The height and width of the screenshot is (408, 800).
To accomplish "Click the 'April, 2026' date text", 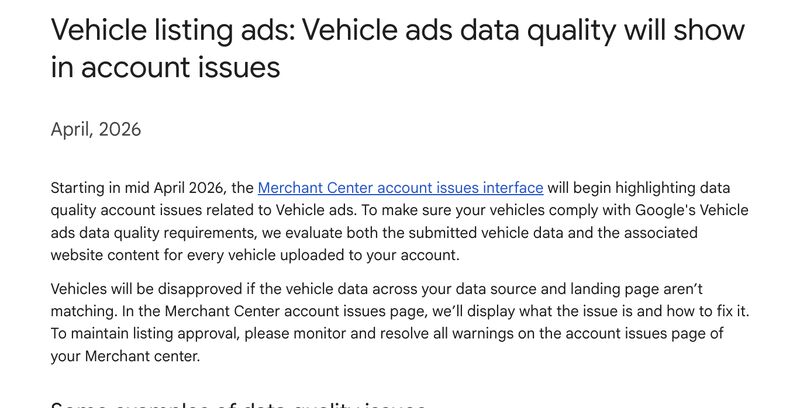I will tap(95, 129).
